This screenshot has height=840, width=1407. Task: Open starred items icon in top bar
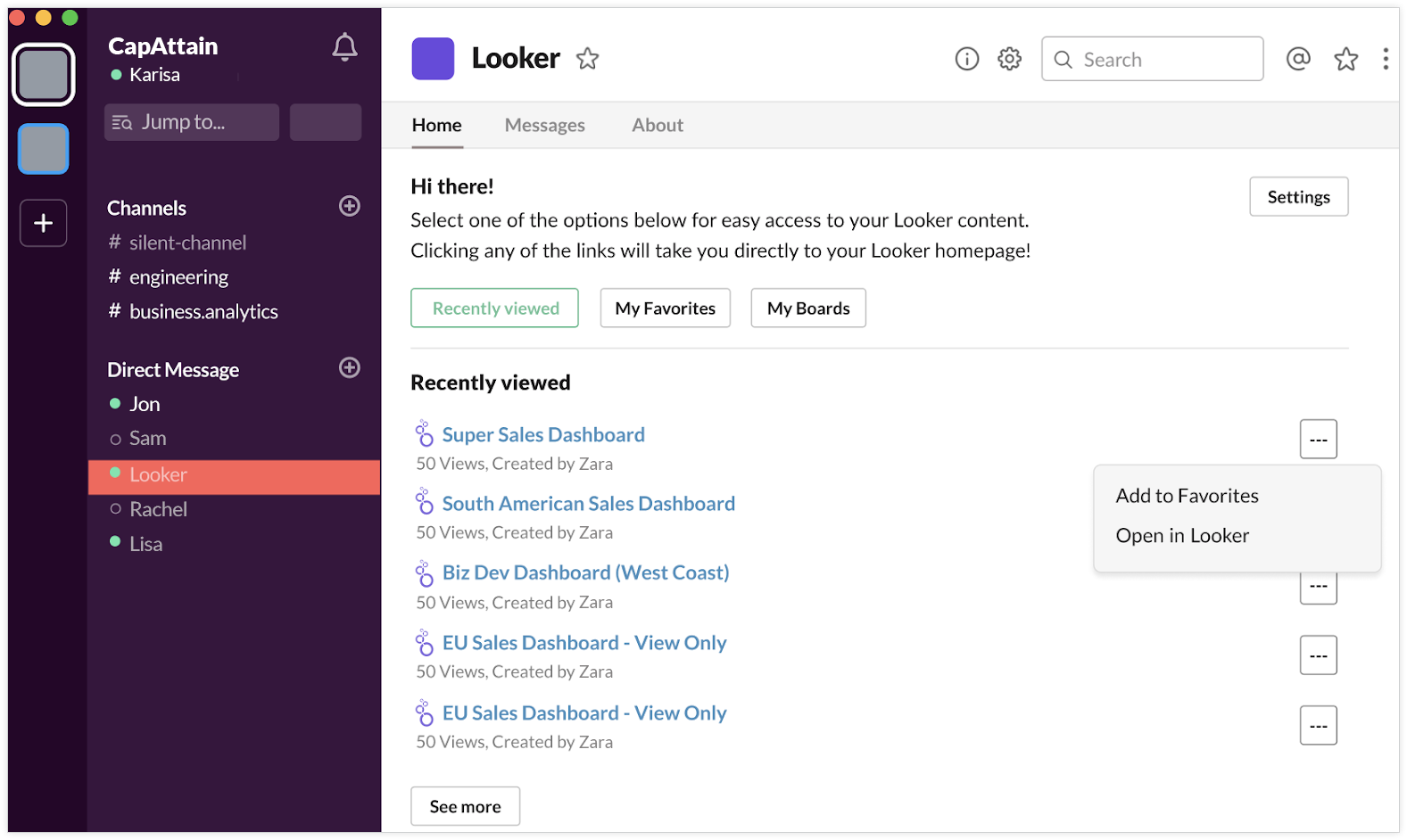[1345, 60]
